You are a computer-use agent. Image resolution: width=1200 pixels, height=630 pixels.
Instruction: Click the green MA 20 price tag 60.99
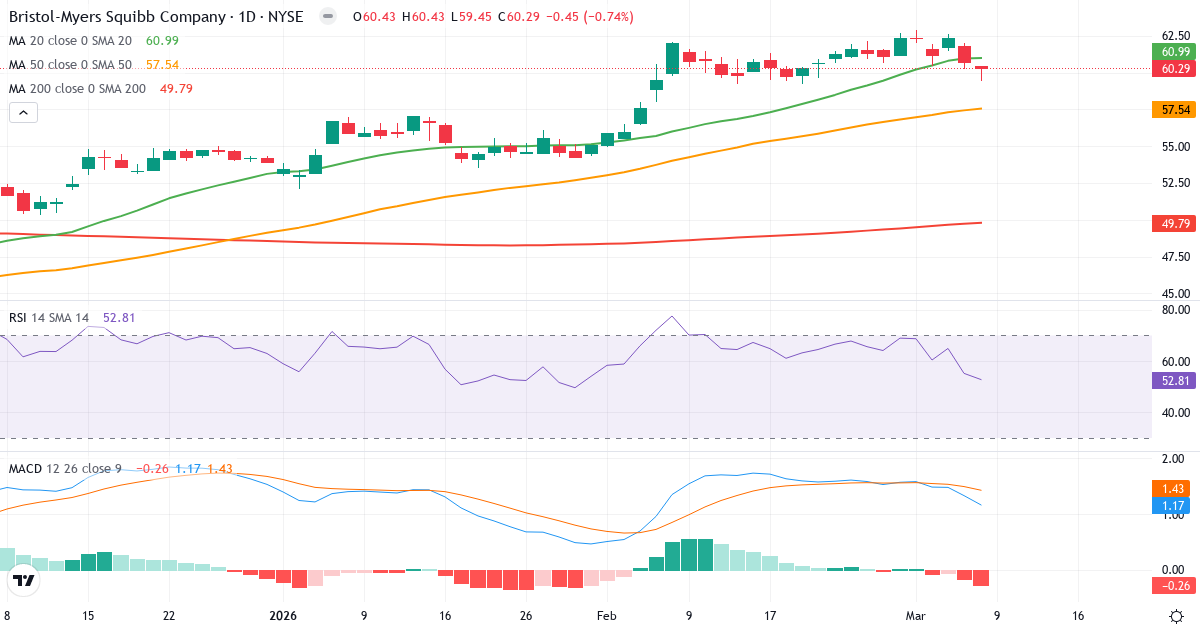click(x=1172, y=51)
